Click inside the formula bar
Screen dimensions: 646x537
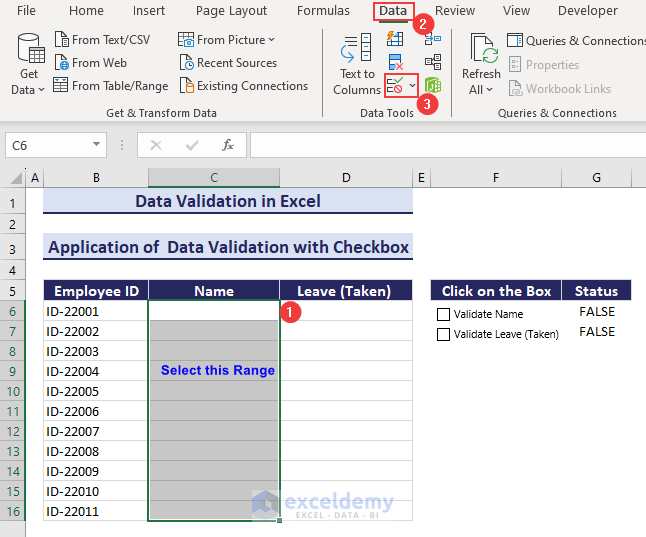pyautogui.click(x=440, y=145)
